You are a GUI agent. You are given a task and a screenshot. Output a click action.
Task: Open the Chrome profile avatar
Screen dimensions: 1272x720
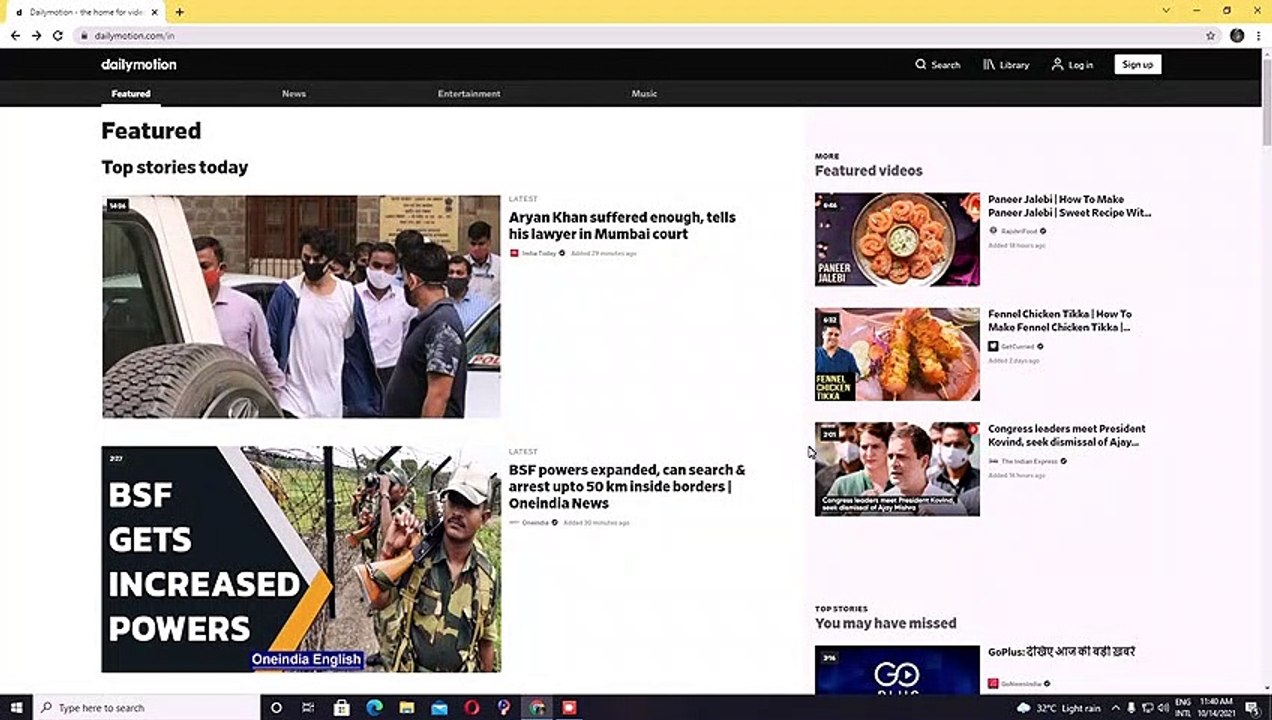(x=1237, y=35)
